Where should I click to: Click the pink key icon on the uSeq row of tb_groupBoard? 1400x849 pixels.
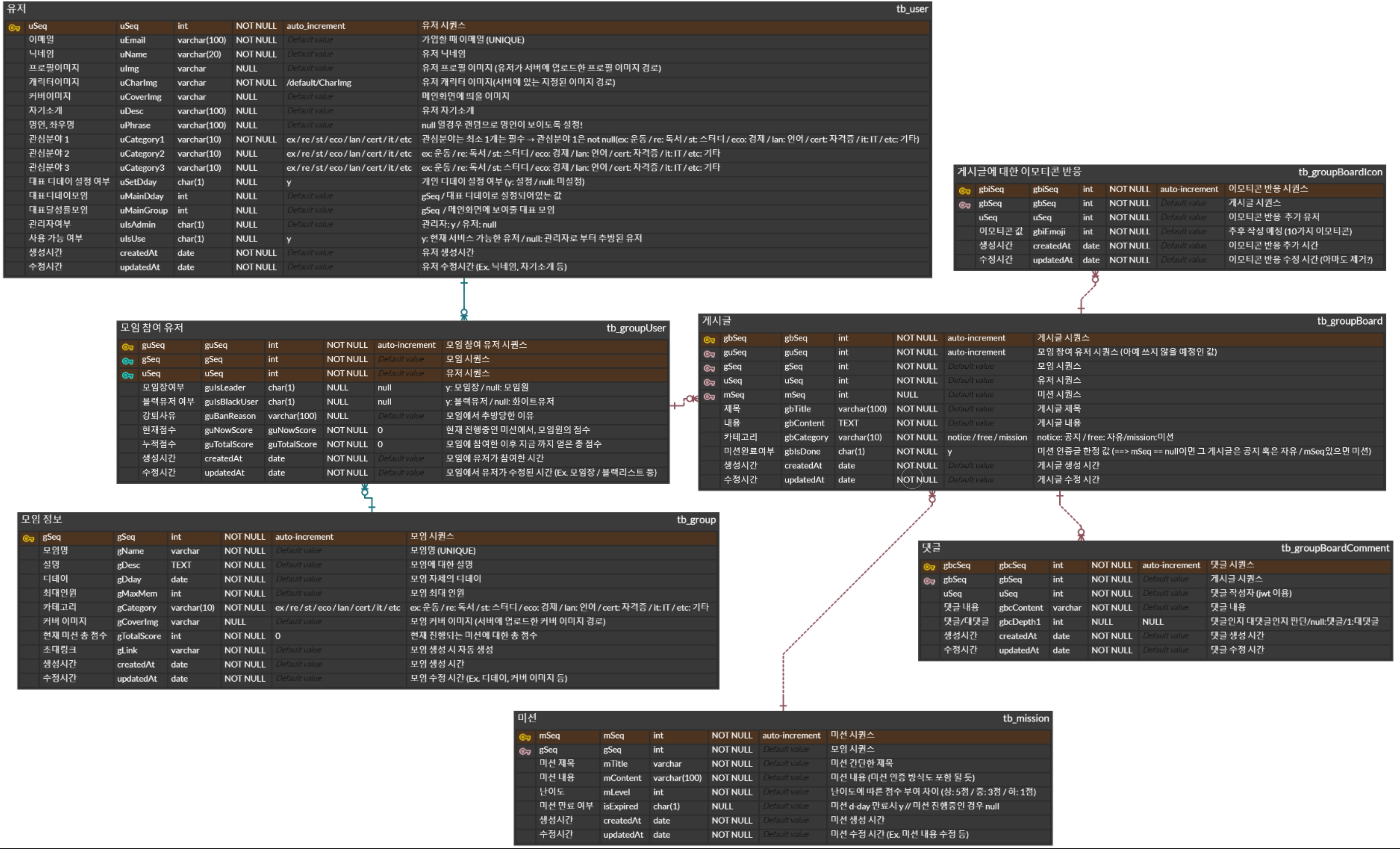click(709, 382)
